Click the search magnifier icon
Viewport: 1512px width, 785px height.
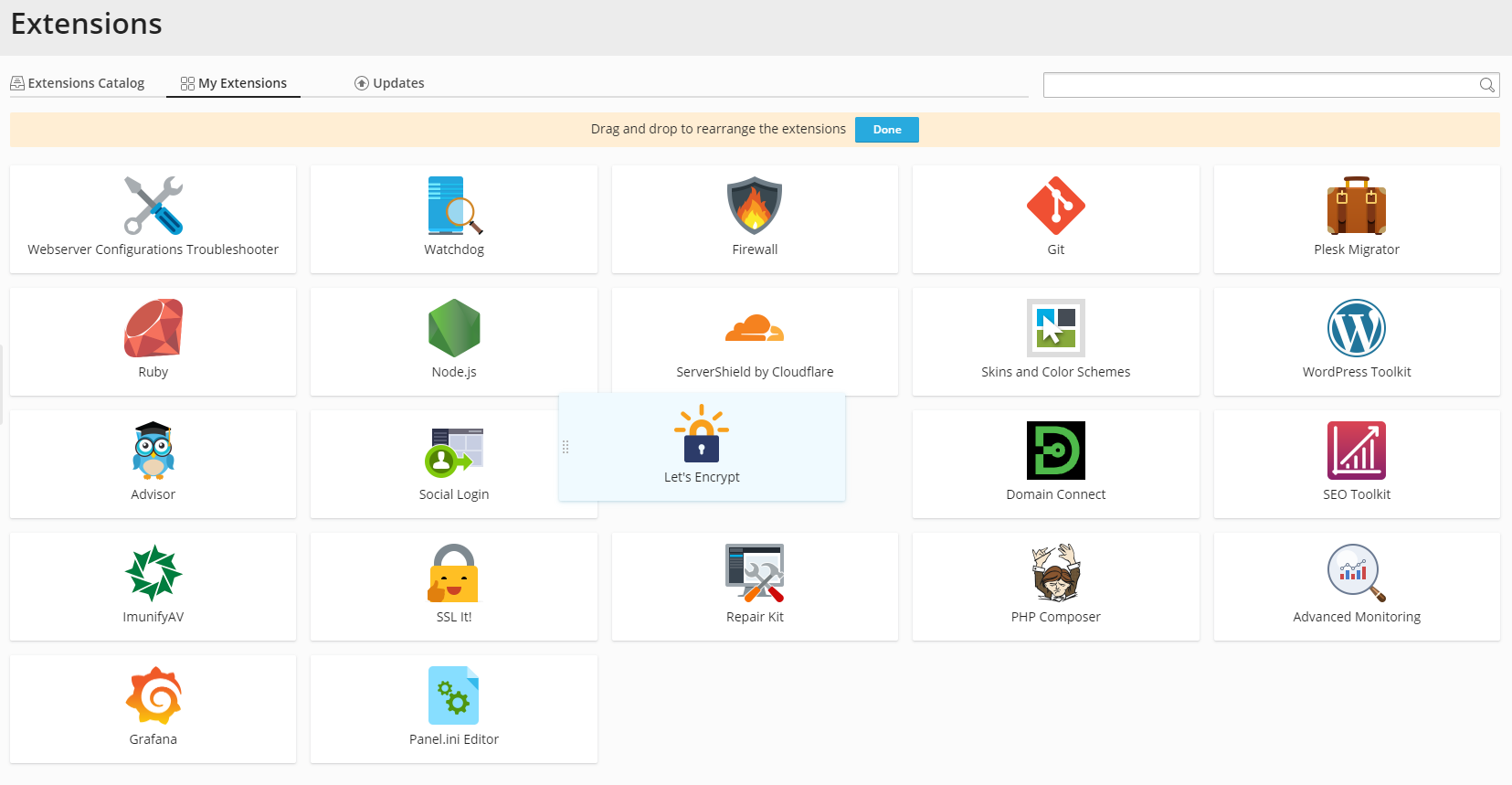[1486, 85]
